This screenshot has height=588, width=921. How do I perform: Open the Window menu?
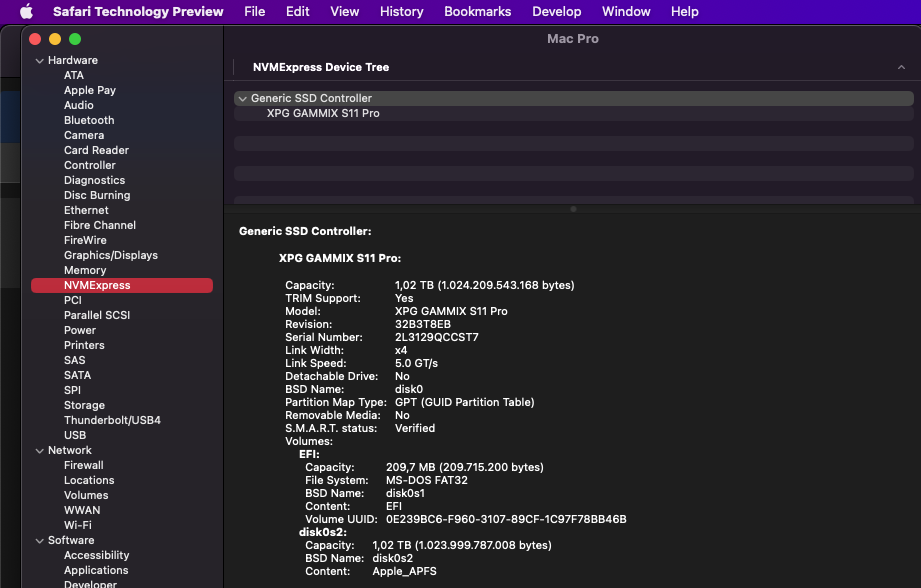click(x=626, y=11)
